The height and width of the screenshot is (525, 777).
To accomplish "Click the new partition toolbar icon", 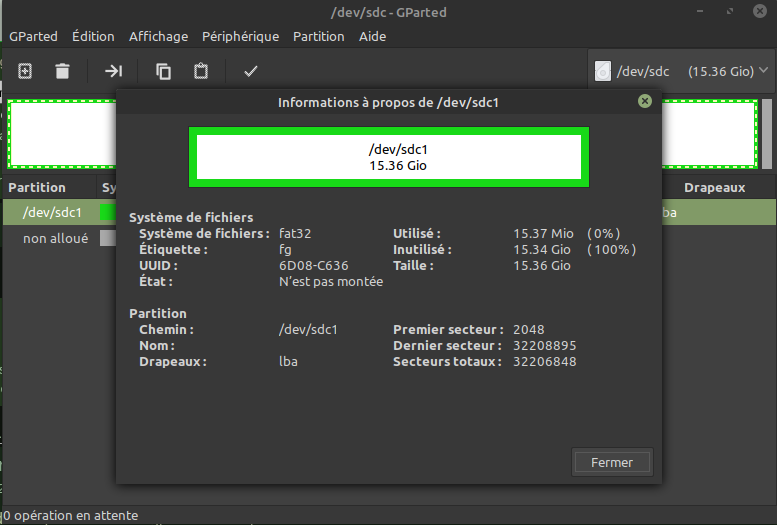I will coord(25,71).
